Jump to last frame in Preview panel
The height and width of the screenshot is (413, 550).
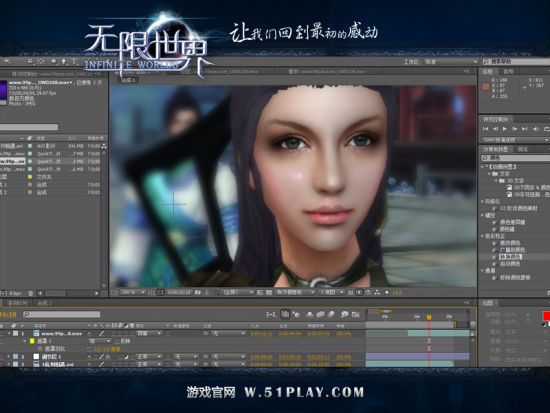tap(524, 129)
